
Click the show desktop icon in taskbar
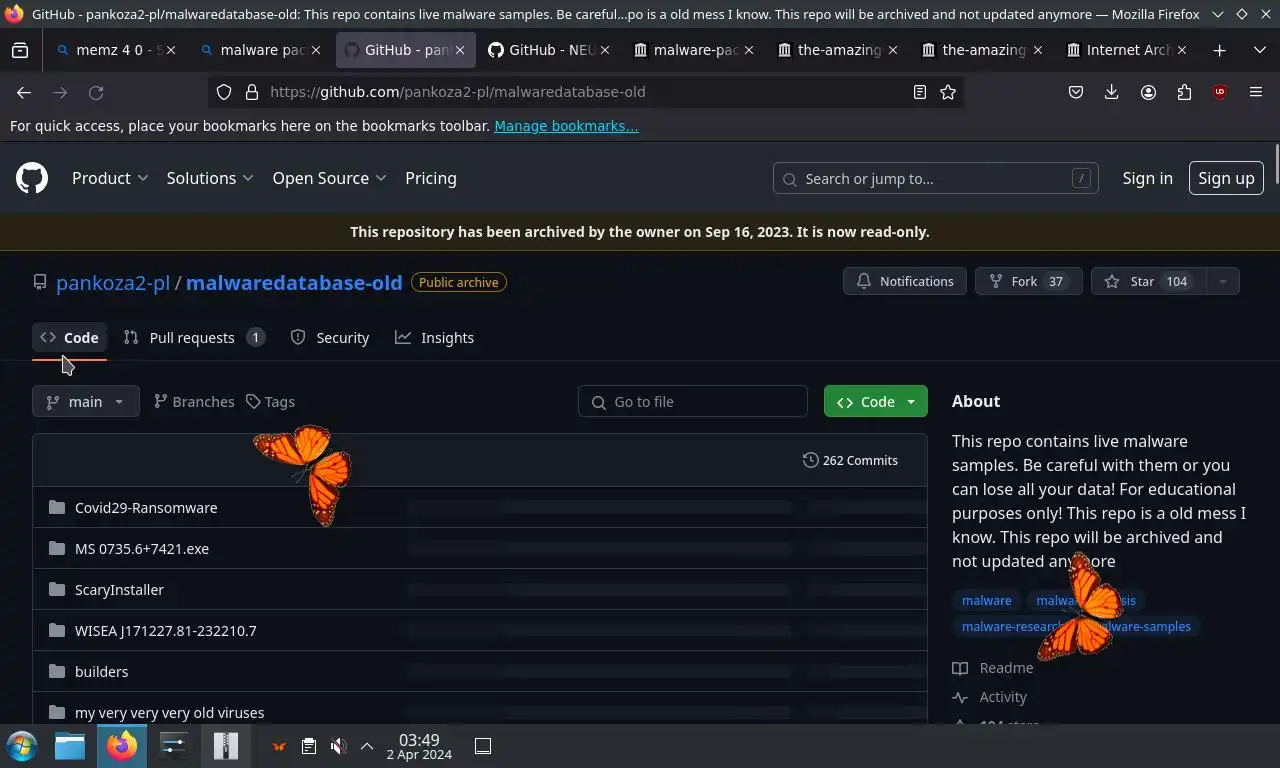coord(483,746)
